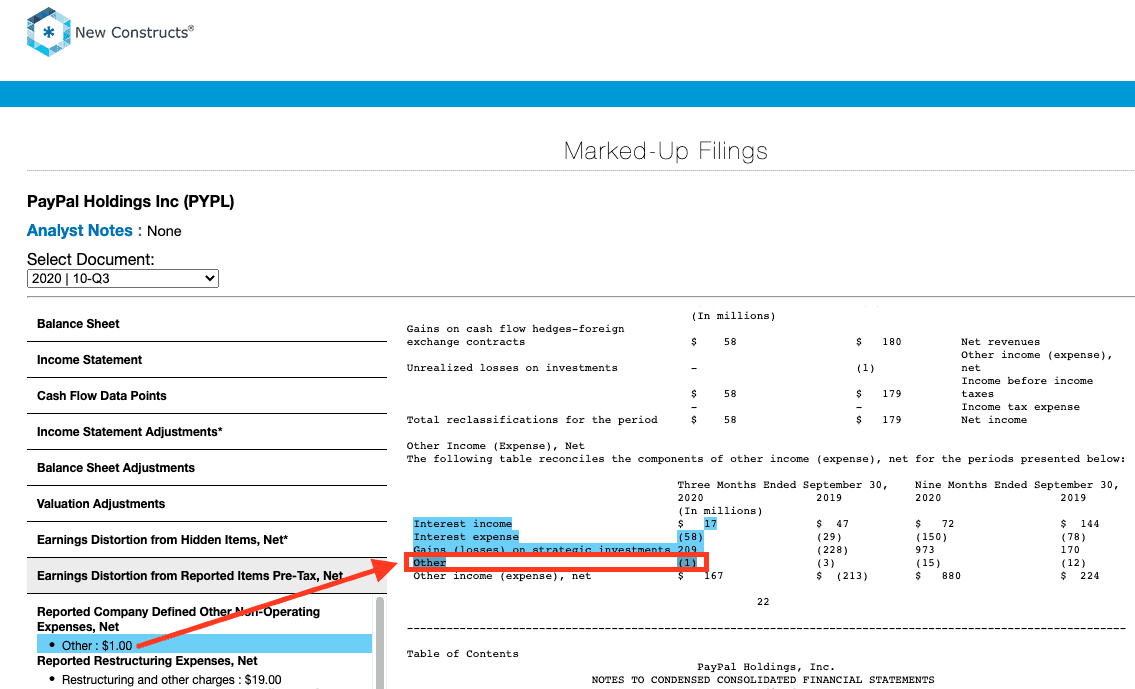The height and width of the screenshot is (689, 1135).
Task: Select 'Restructuring and other charges : $19.00'
Action: click(x=172, y=680)
